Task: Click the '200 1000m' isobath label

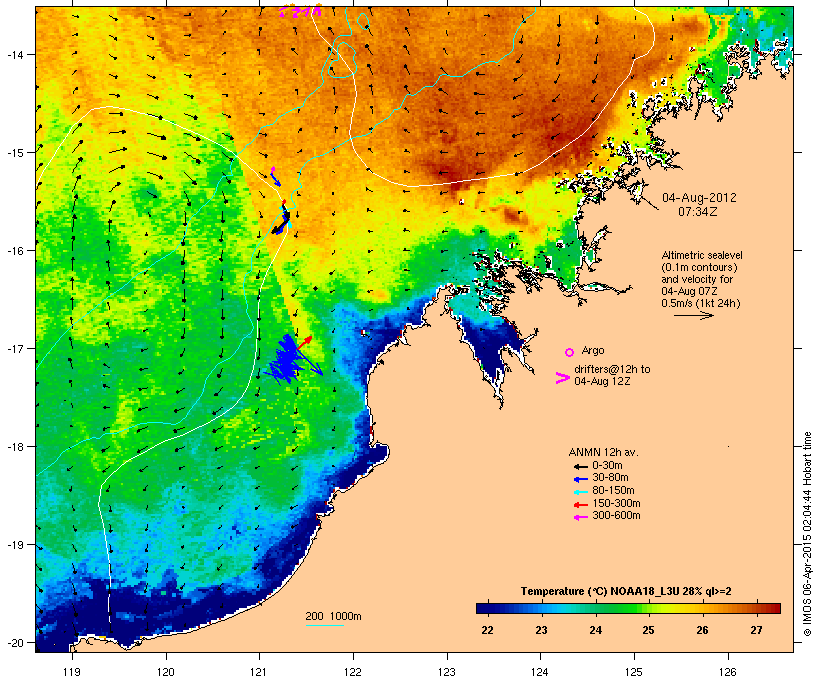Action: point(333,616)
